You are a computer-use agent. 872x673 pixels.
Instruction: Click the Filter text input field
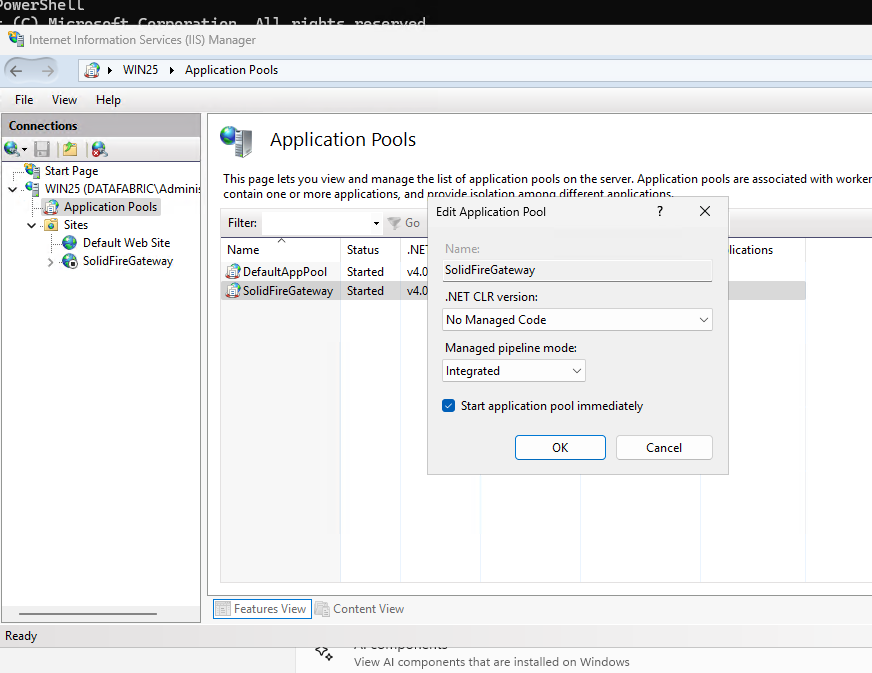pyautogui.click(x=316, y=223)
